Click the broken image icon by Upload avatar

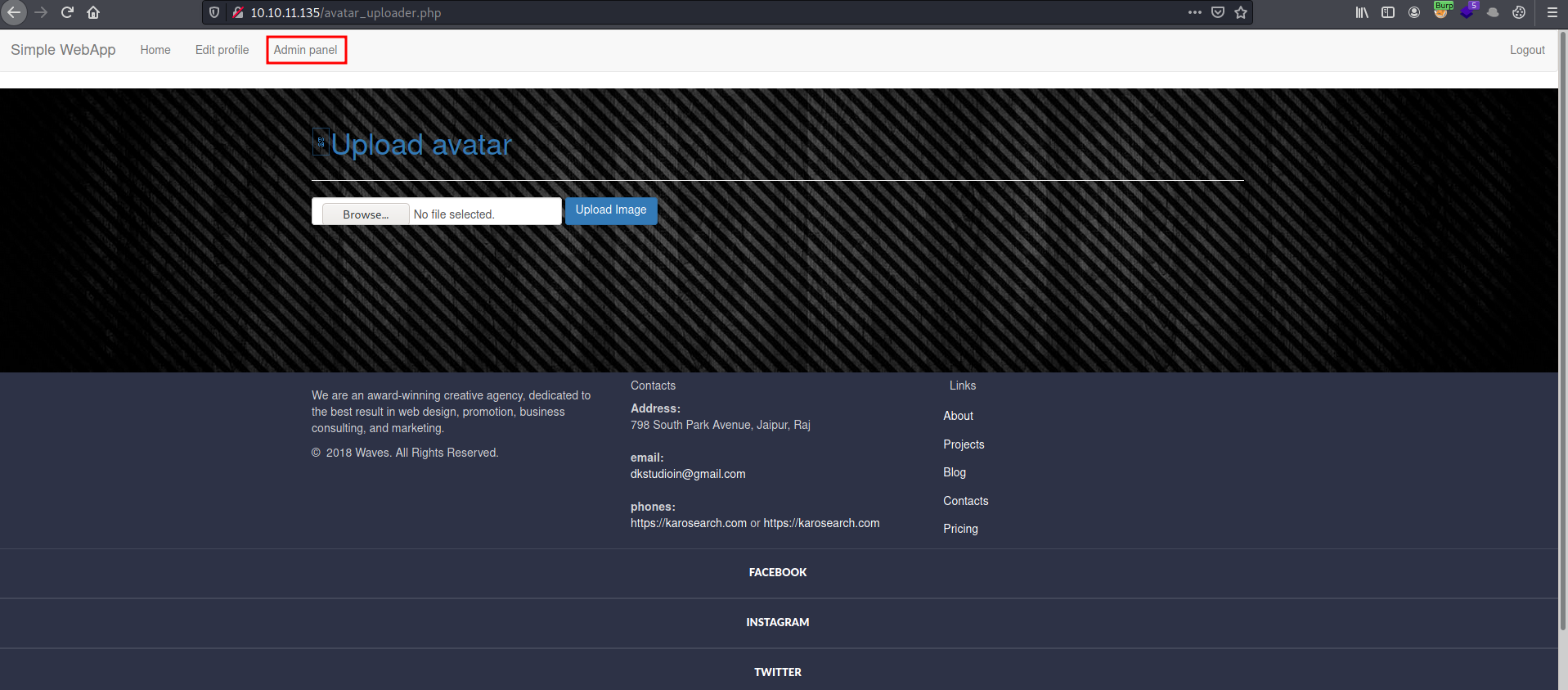click(321, 142)
